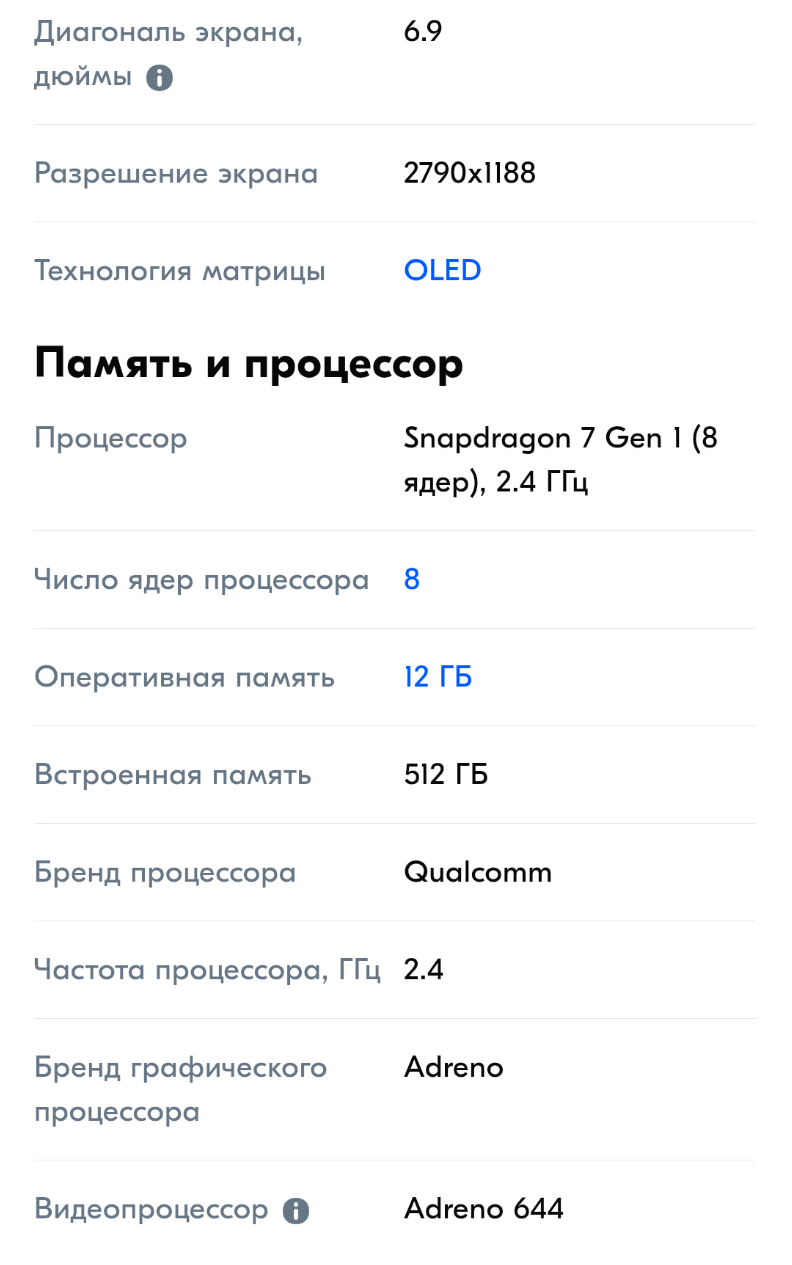Select the 12 ГБ RAM link

click(438, 677)
